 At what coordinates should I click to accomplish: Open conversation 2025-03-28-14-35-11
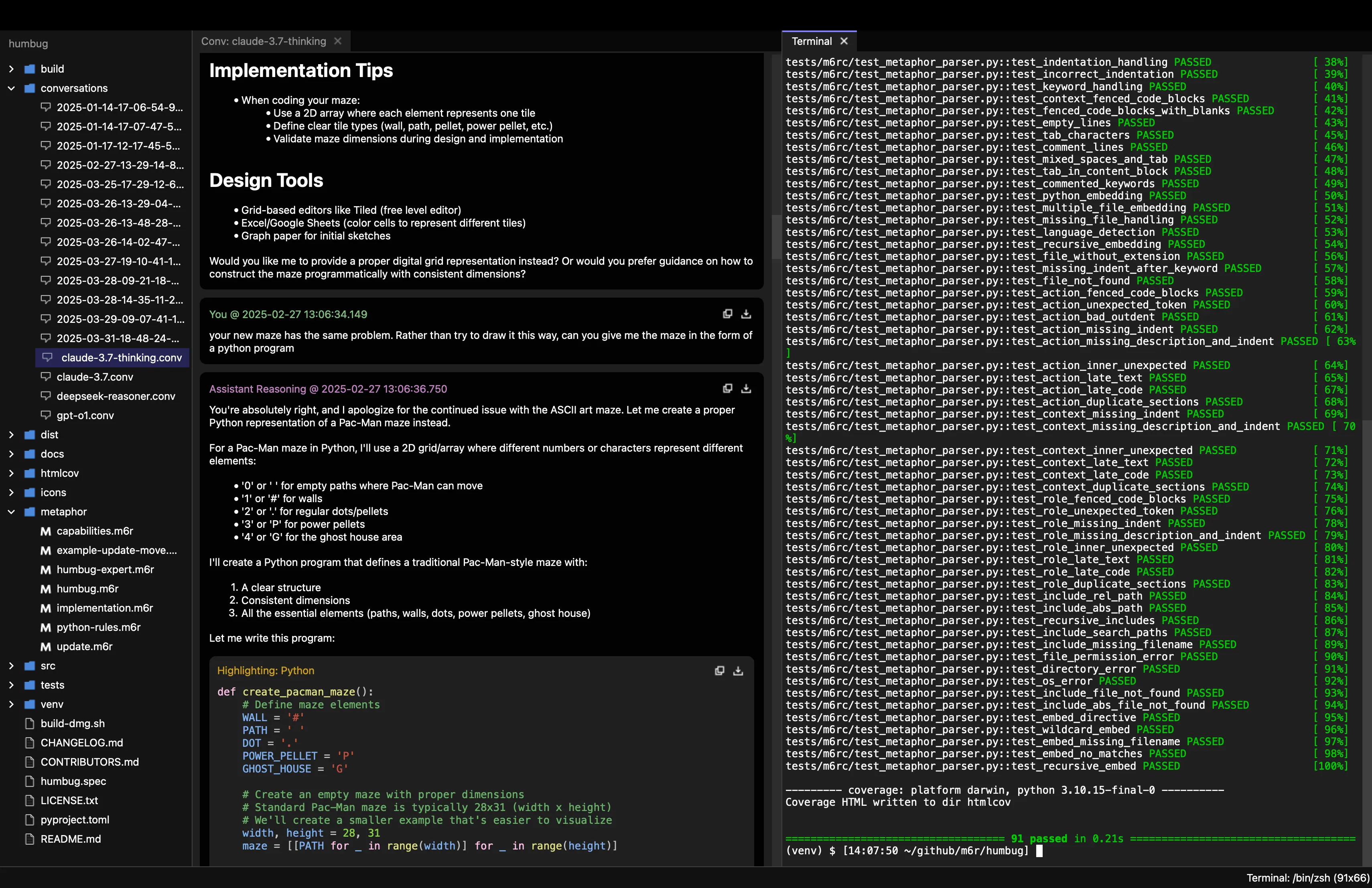coord(112,300)
